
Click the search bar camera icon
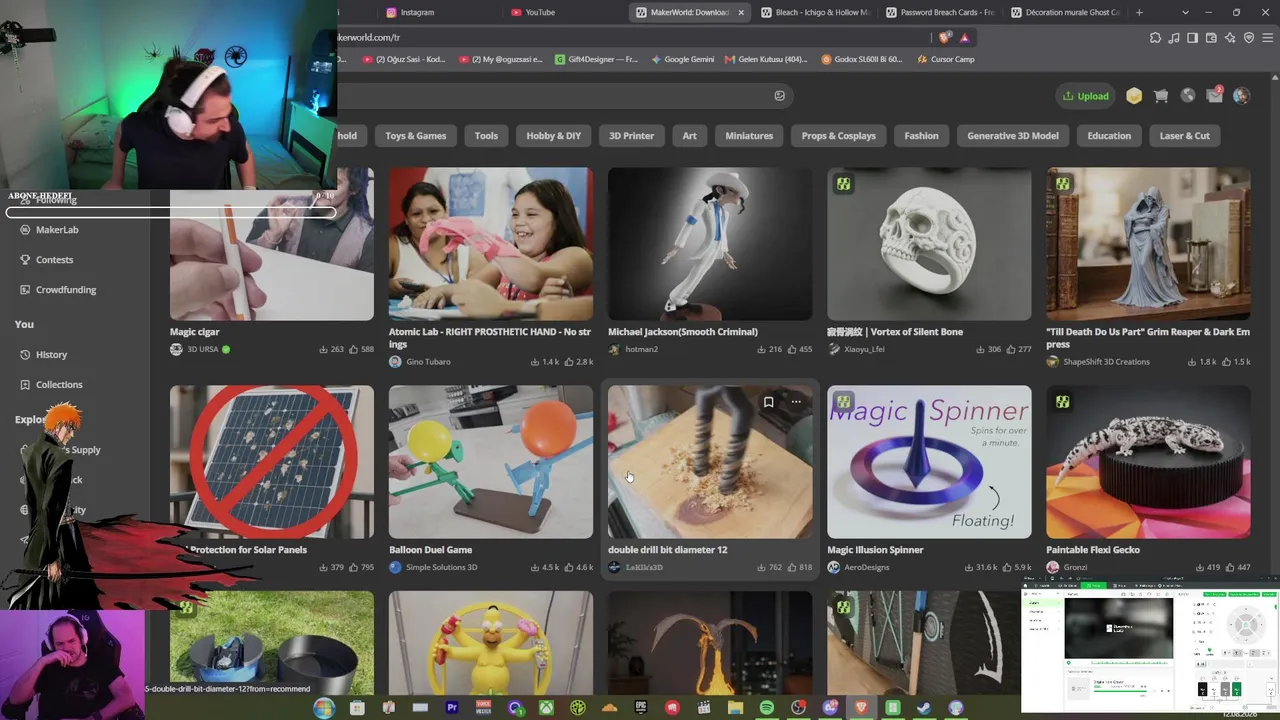click(x=780, y=96)
